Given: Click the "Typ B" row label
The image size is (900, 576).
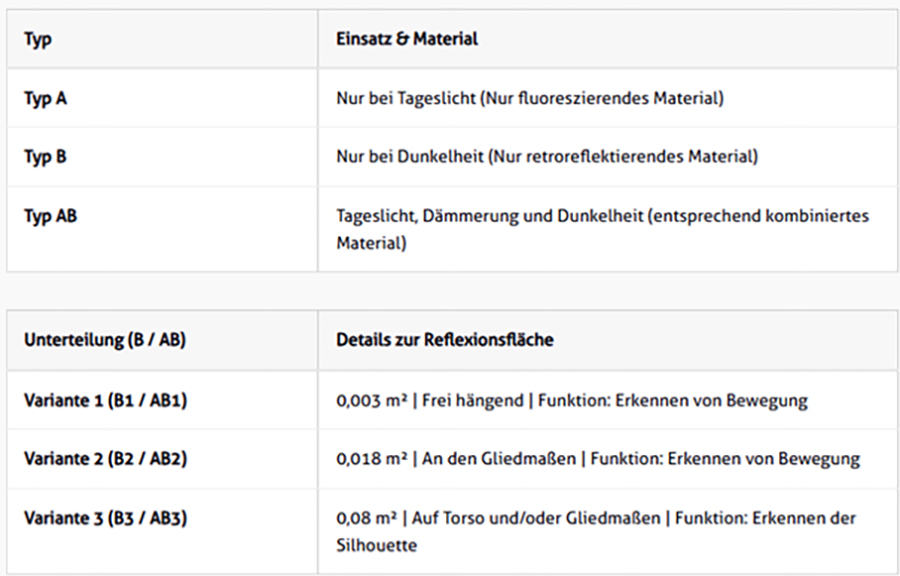Looking at the screenshot, I should coord(46,156).
